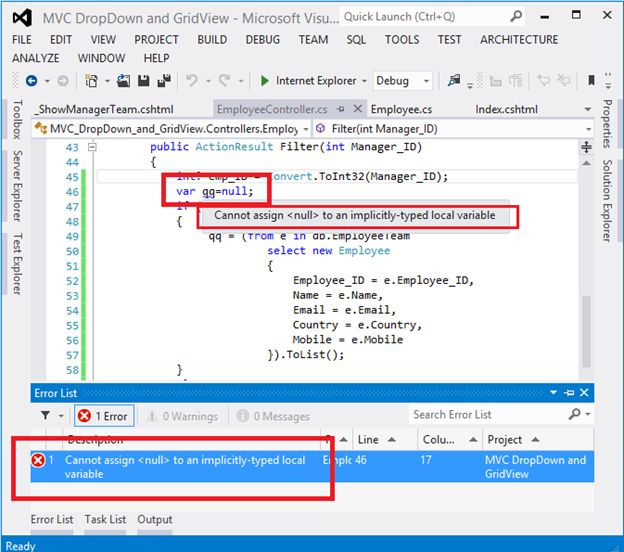Open the Navigate Backward history dropdown
This screenshot has width=624, height=552.
coord(47,81)
